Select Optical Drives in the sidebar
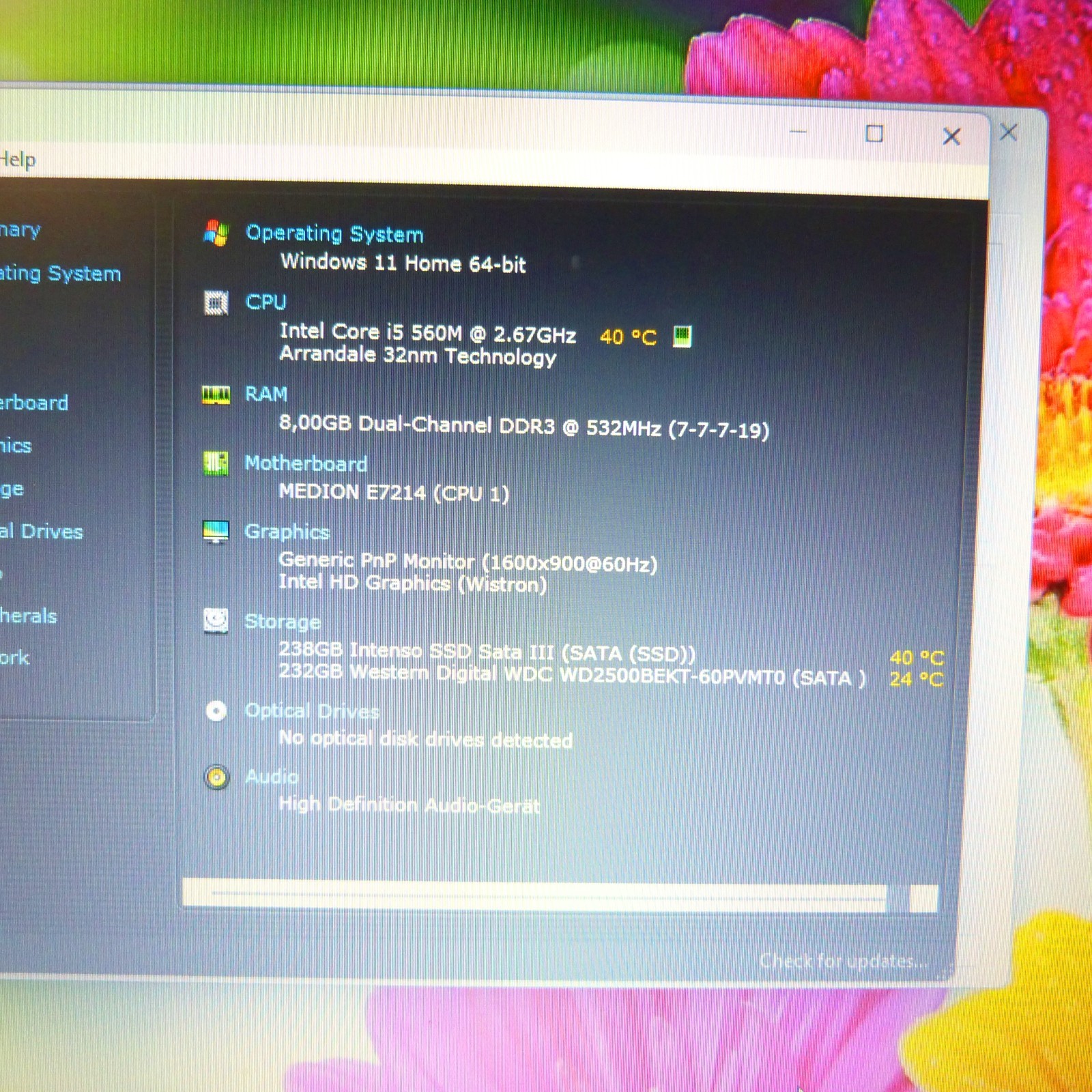This screenshot has height=1092, width=1092. pos(42,532)
